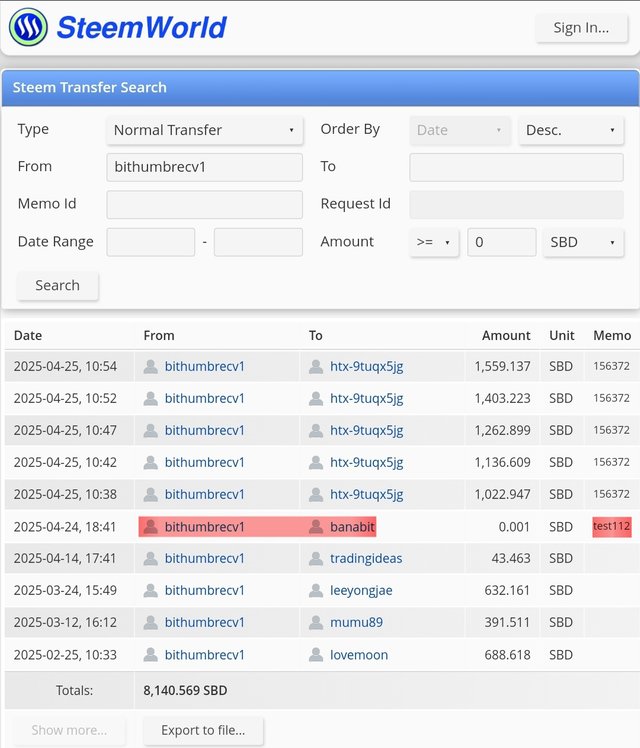Click the To column header
The width and height of the screenshot is (640, 748).
(315, 335)
